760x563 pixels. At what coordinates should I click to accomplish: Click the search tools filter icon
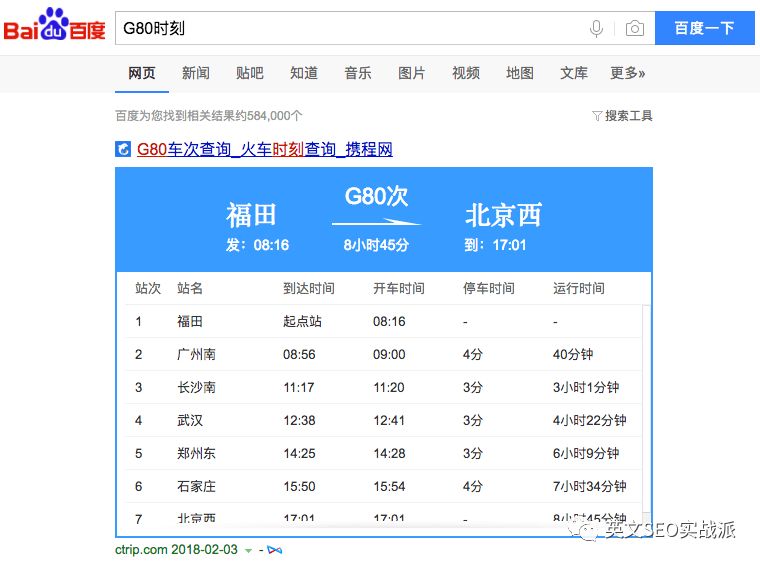coord(597,116)
